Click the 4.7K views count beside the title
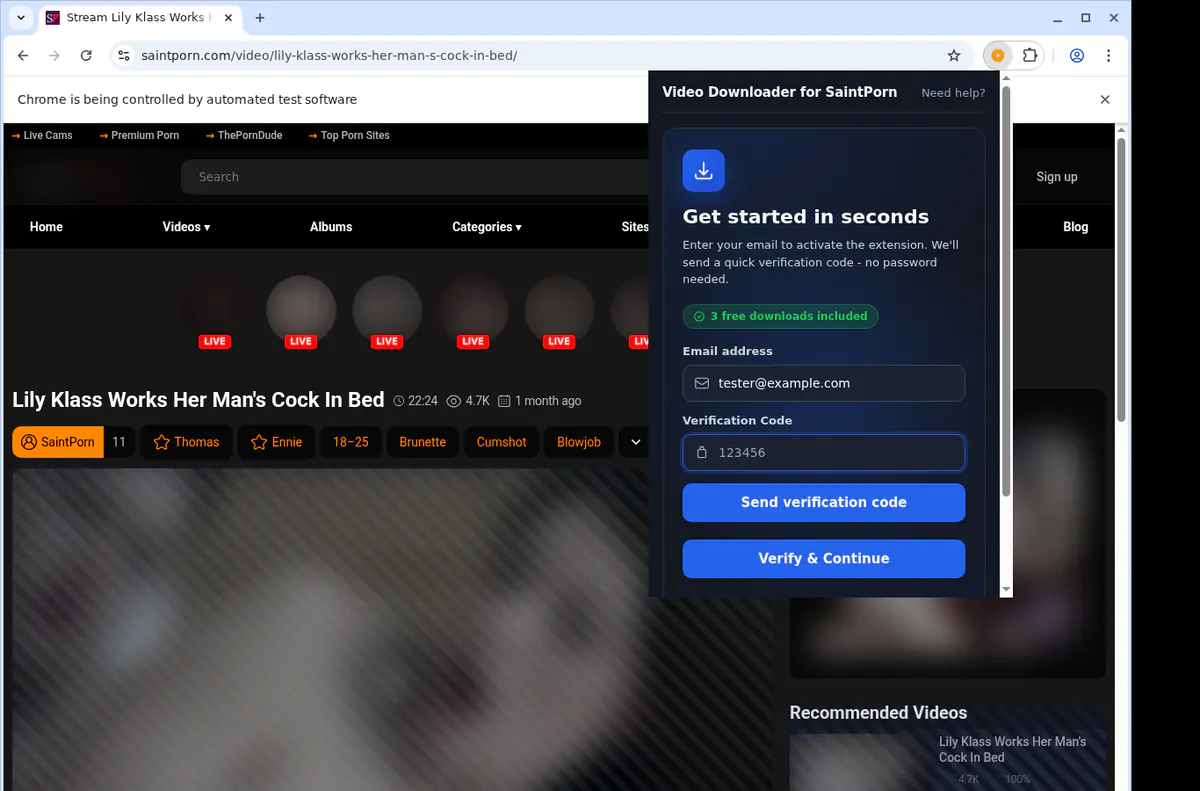1200x791 pixels. pos(468,401)
